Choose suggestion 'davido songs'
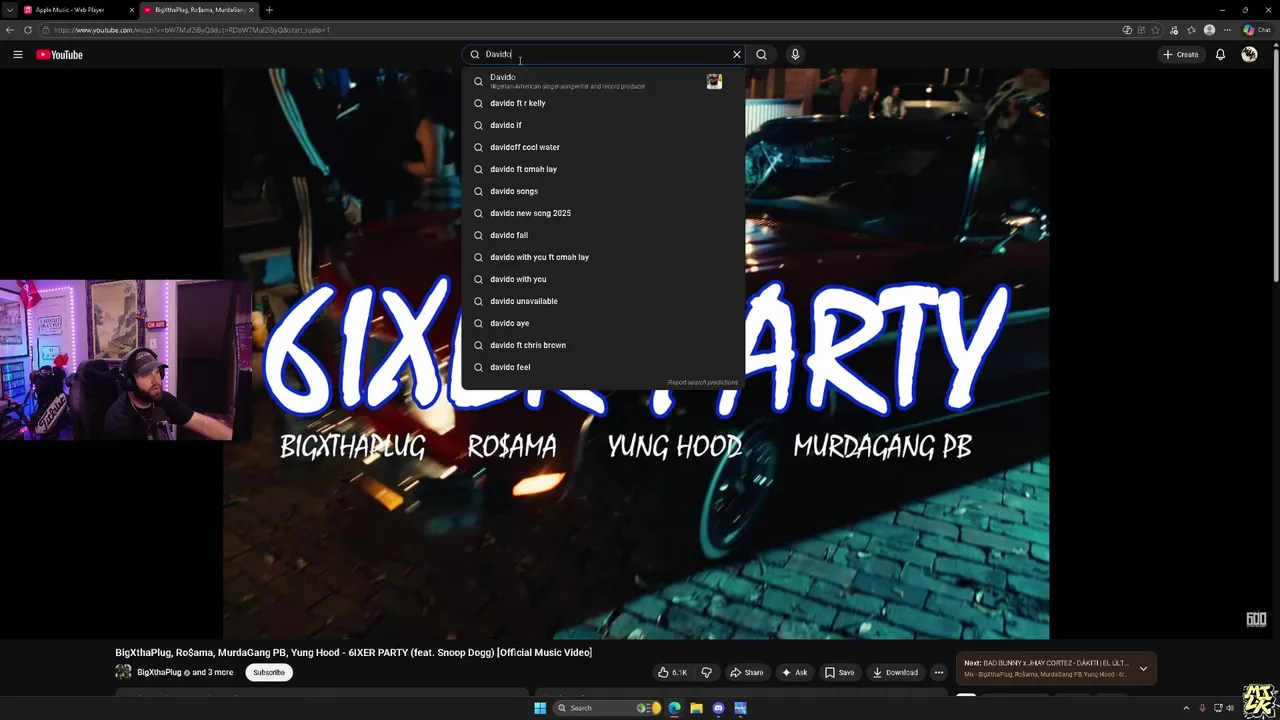The width and height of the screenshot is (1280, 720). (603, 191)
